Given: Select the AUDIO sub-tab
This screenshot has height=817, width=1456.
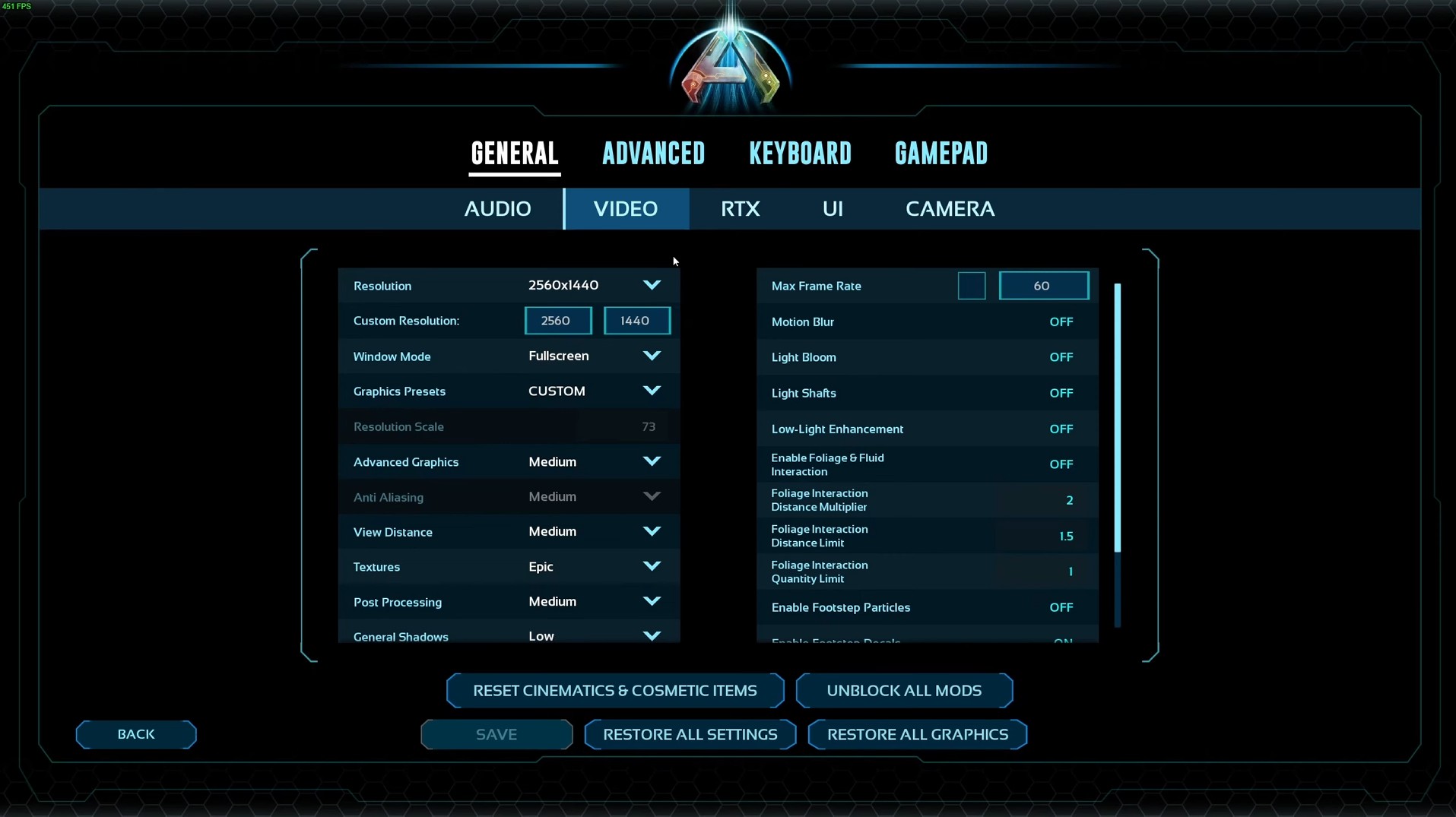Looking at the screenshot, I should 498,209.
